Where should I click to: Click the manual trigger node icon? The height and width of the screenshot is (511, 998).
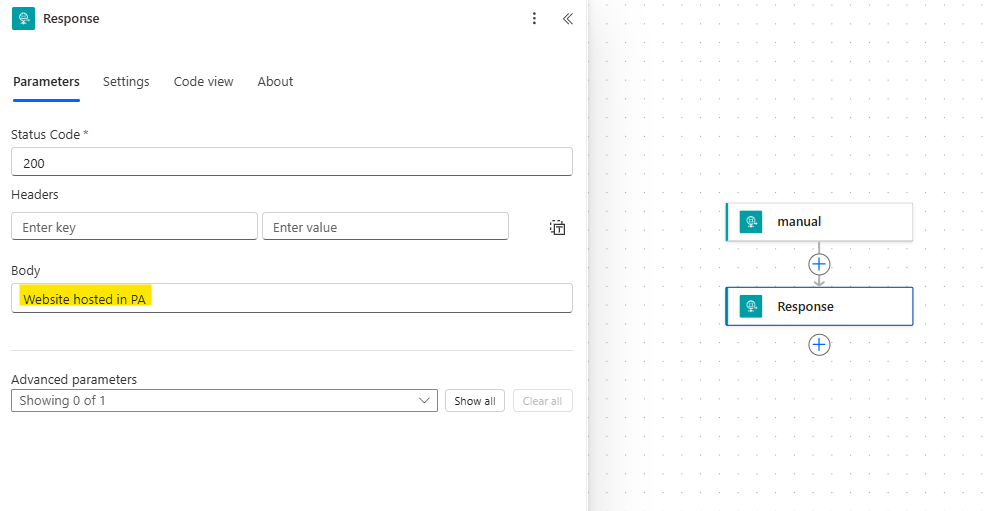point(751,221)
